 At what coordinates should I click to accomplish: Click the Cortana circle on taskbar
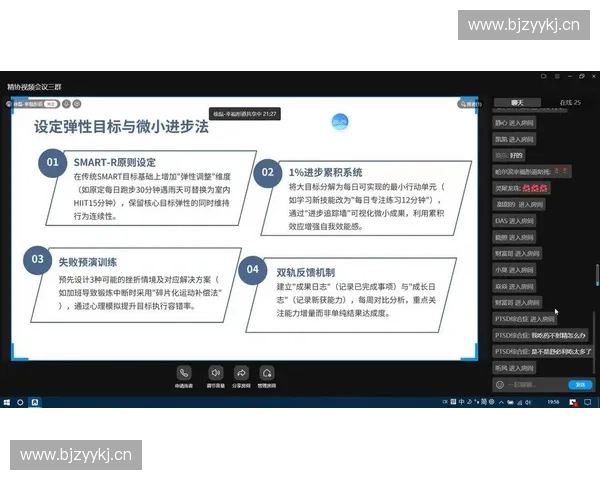click(x=20, y=402)
